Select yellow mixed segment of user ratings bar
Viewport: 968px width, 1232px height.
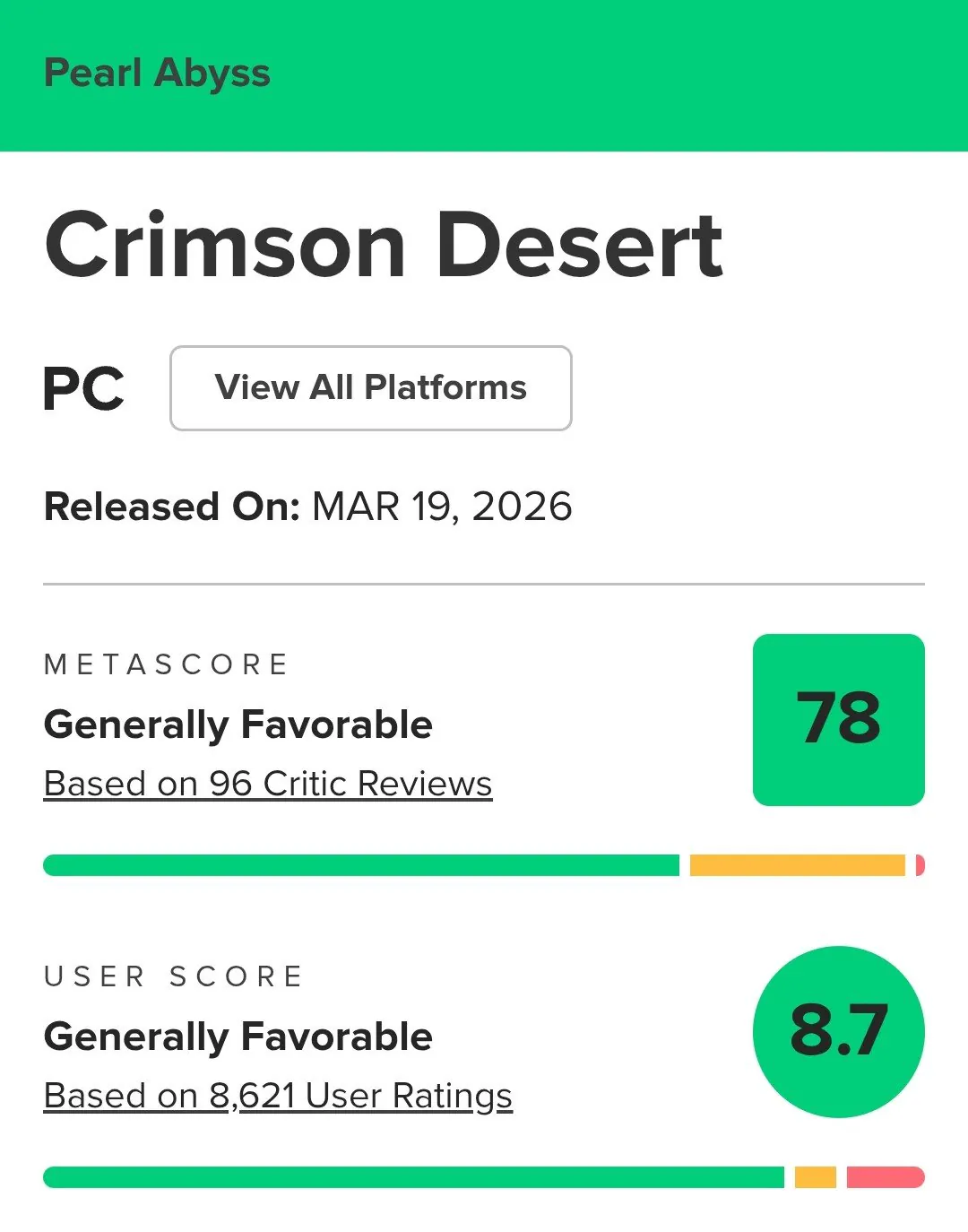coord(815,1177)
